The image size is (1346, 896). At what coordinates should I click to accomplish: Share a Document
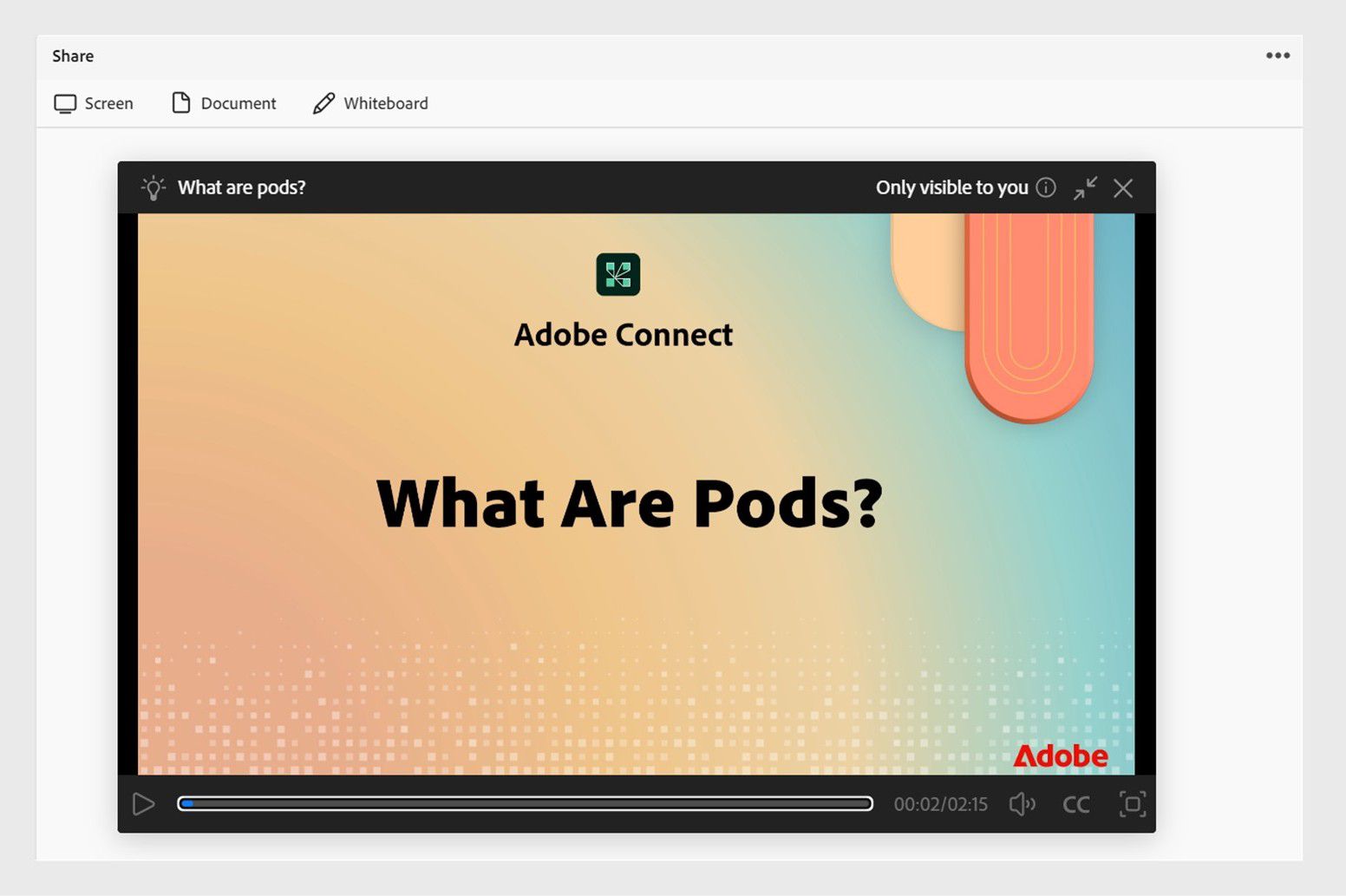pos(224,103)
